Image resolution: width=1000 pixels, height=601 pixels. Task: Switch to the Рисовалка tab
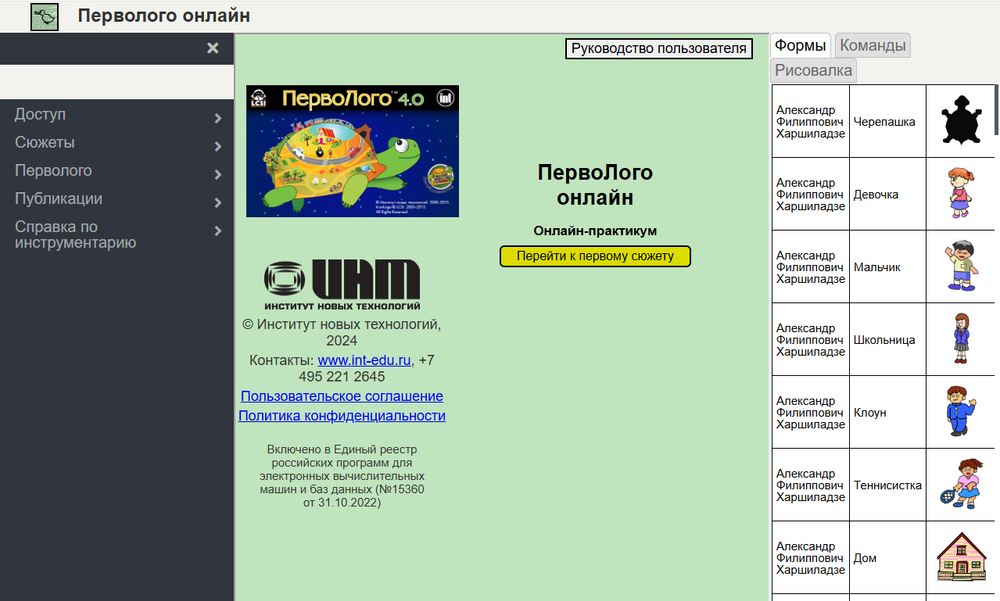click(813, 70)
